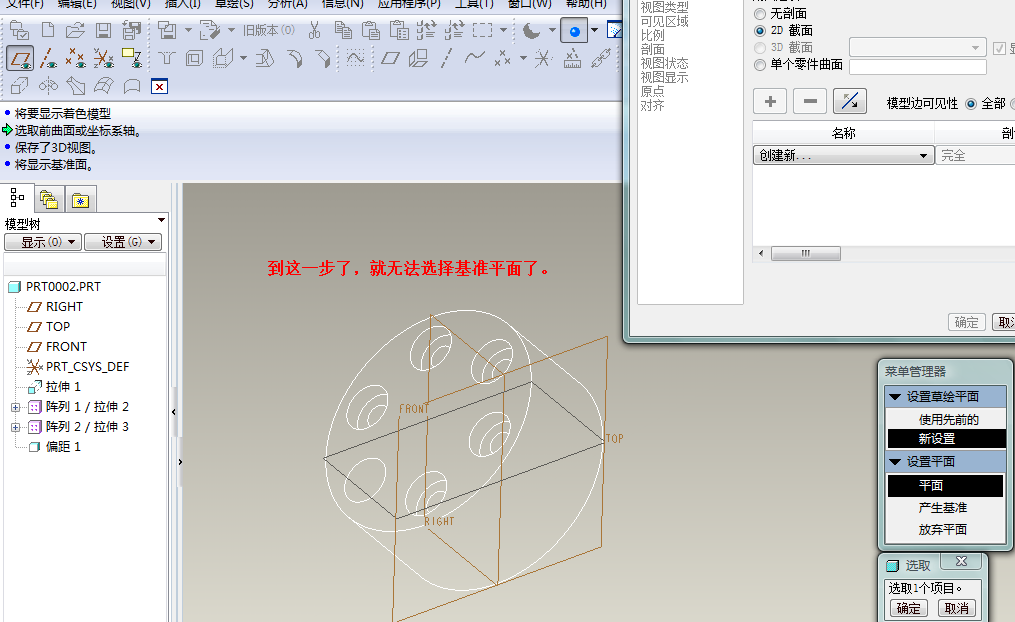Screen dimensions: 1015x622
Task: Click the paste special icon
Action: point(399,30)
